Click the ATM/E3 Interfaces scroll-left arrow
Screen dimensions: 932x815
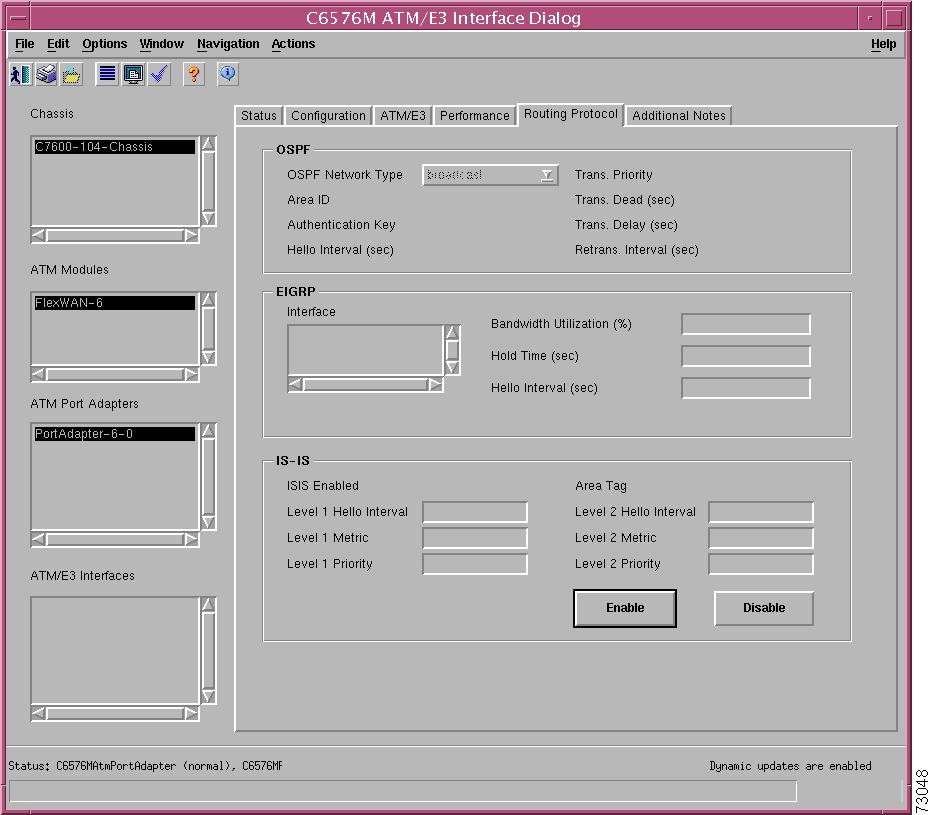coord(39,713)
